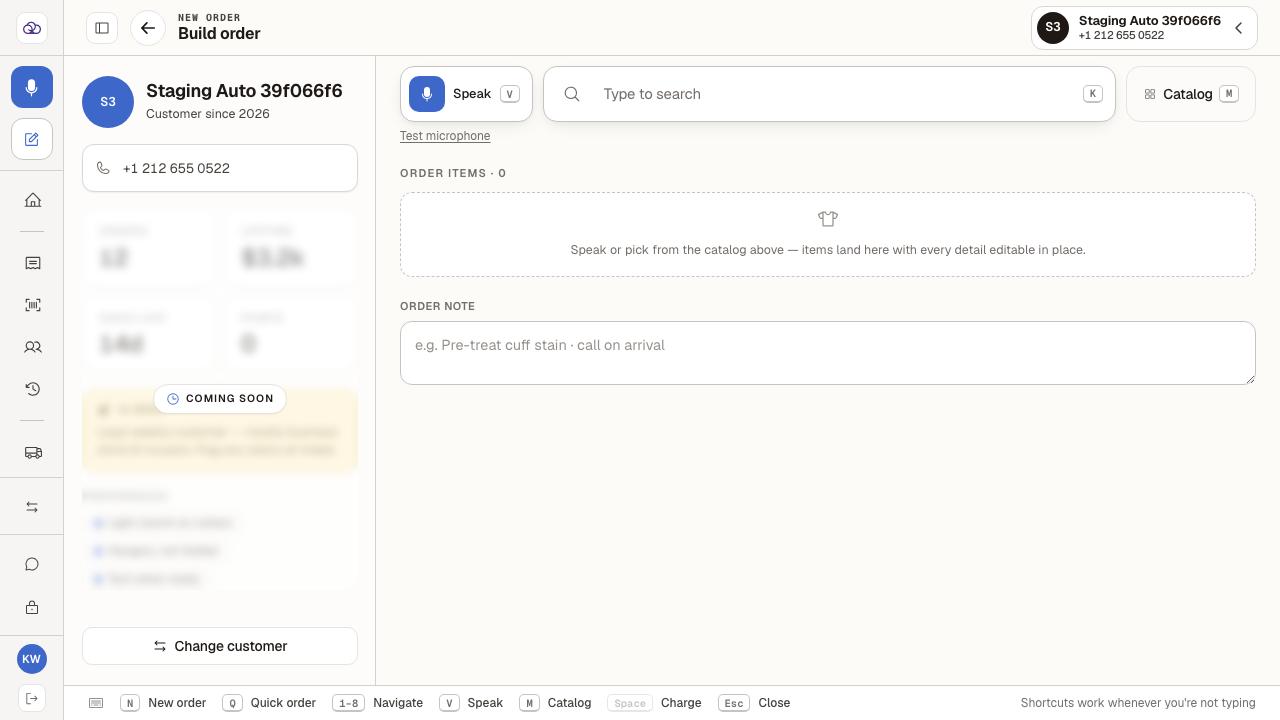Click the logout icon in sidebar
Screen dimensions: 1280x720
32,698
